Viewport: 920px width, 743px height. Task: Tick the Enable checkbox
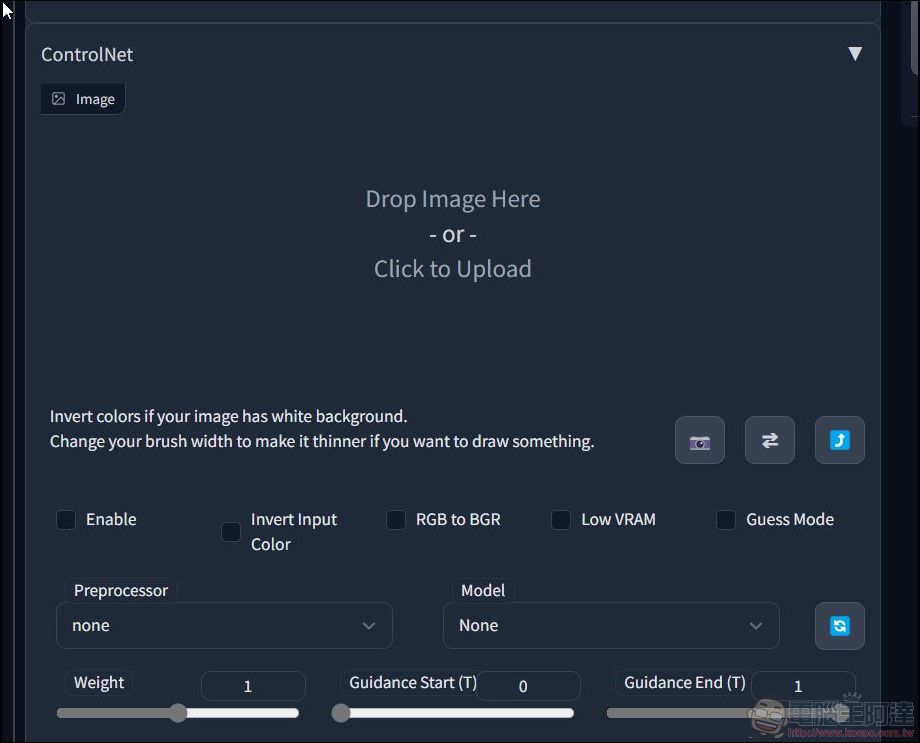coord(66,519)
